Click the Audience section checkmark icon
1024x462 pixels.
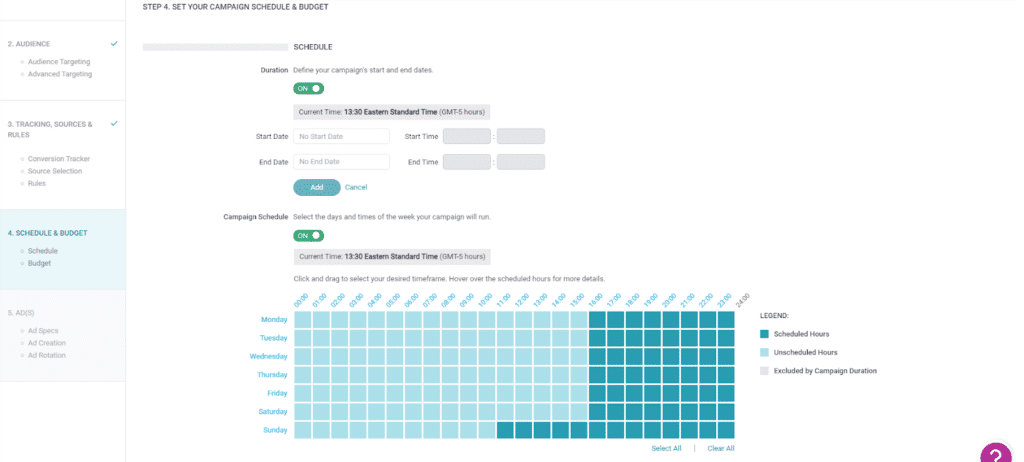(114, 44)
